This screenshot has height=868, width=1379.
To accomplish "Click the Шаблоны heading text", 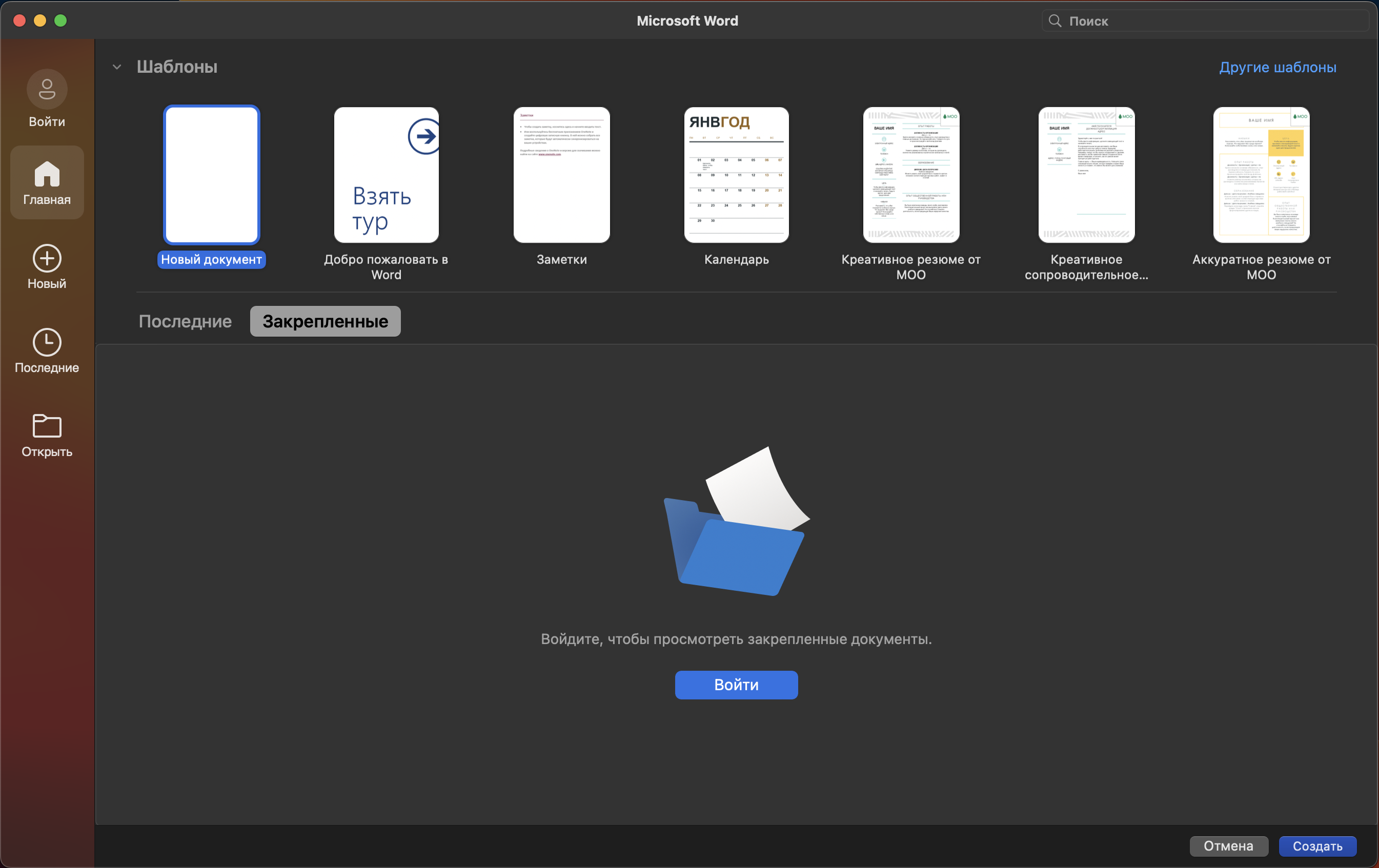I will point(177,67).
